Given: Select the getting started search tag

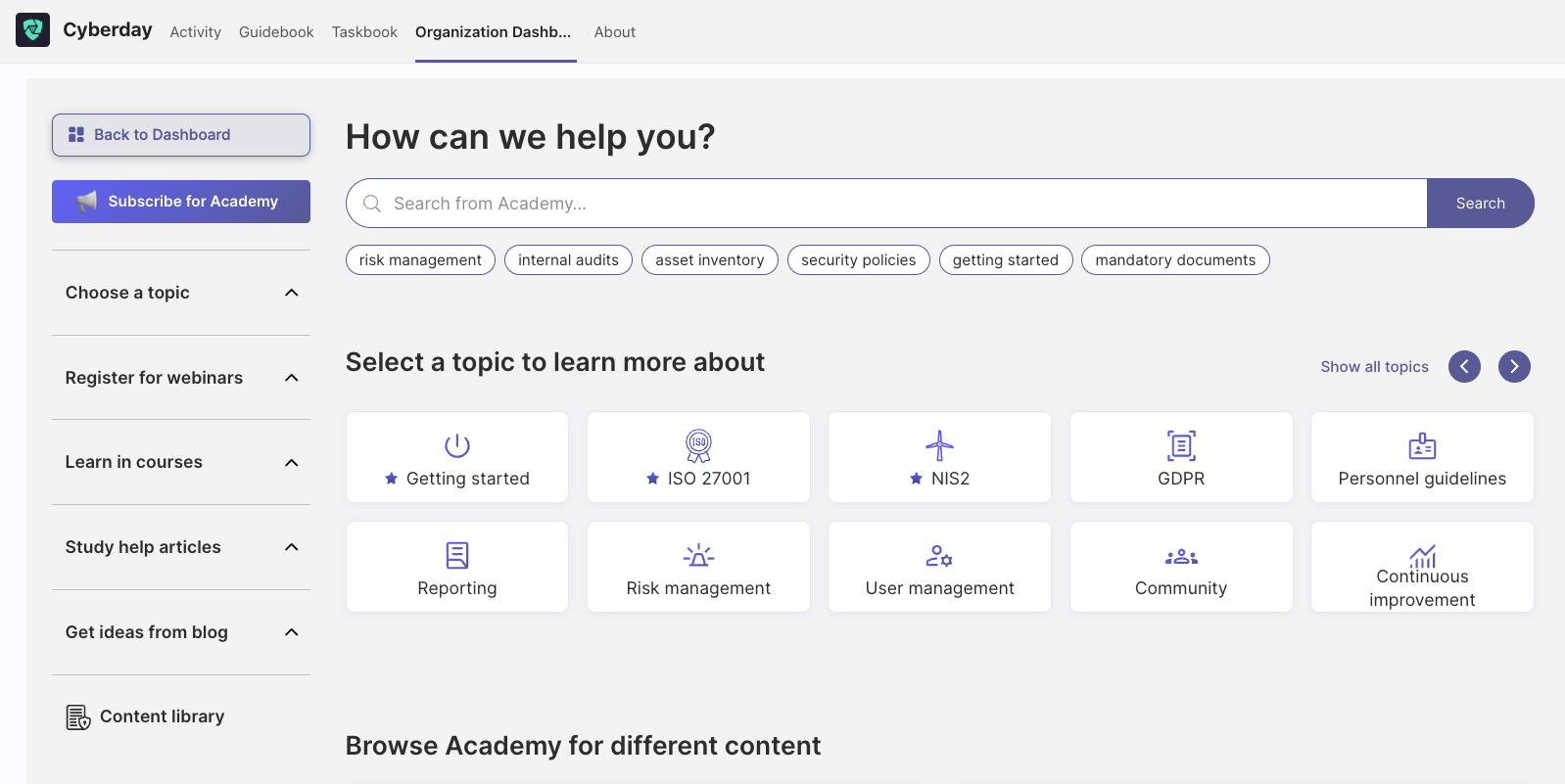Looking at the screenshot, I should tap(1006, 260).
